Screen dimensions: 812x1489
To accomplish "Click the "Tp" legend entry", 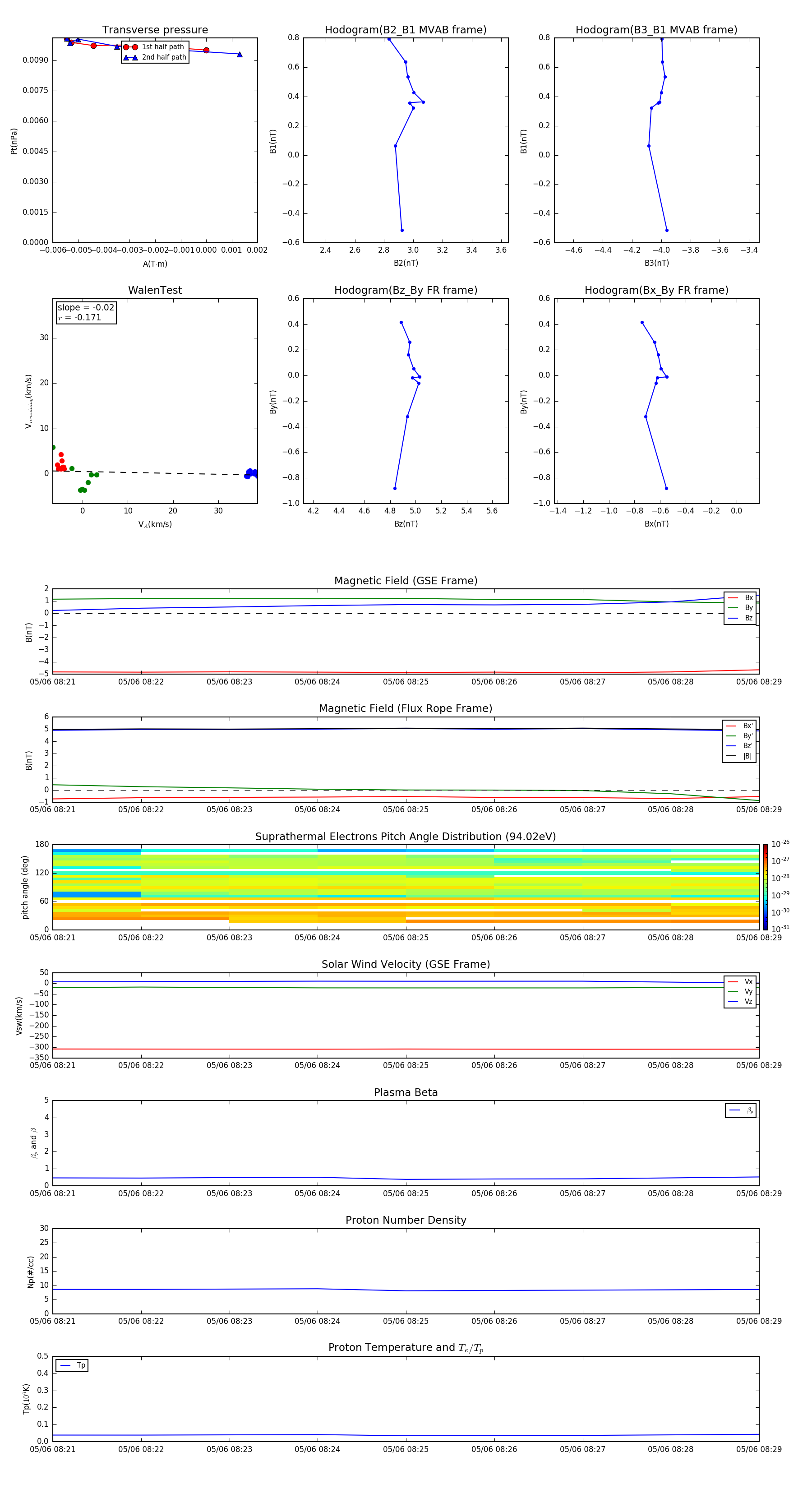I will click(72, 1365).
